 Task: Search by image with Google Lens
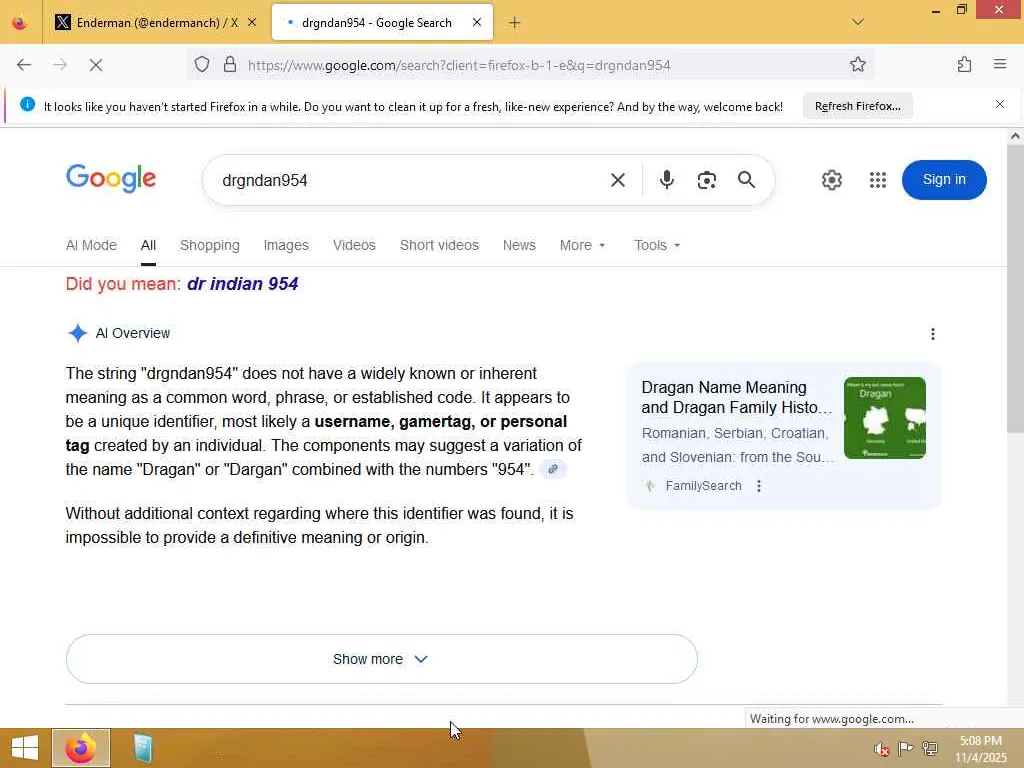pos(707,180)
